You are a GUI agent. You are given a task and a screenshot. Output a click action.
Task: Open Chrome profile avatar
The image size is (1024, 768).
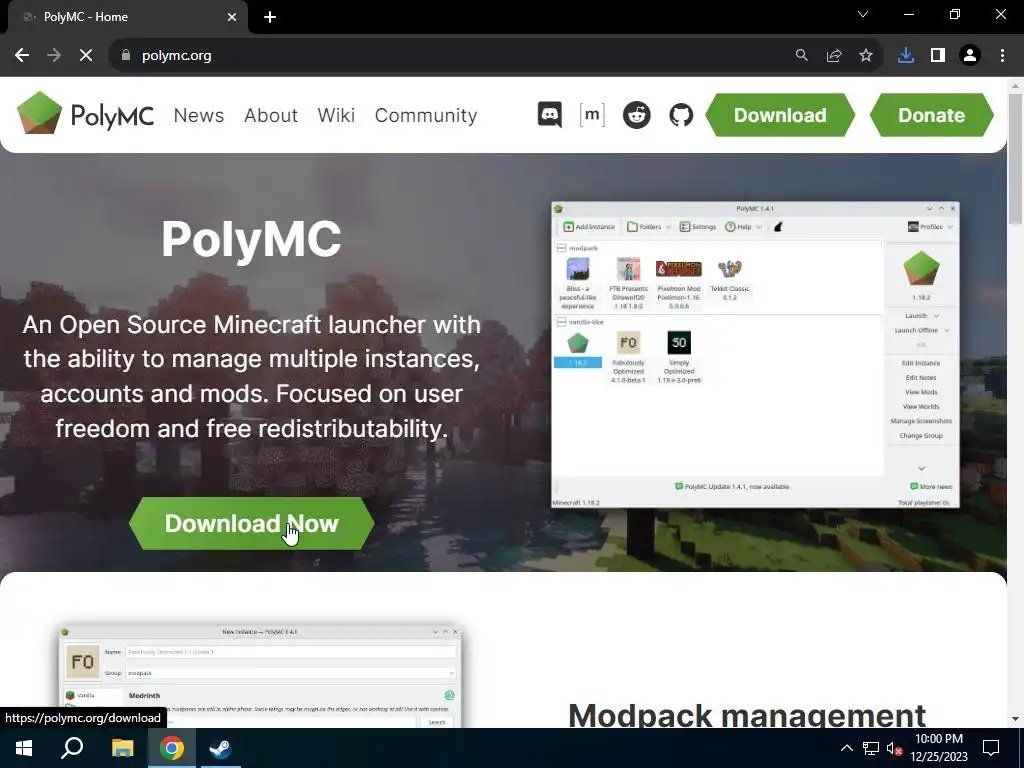970,56
